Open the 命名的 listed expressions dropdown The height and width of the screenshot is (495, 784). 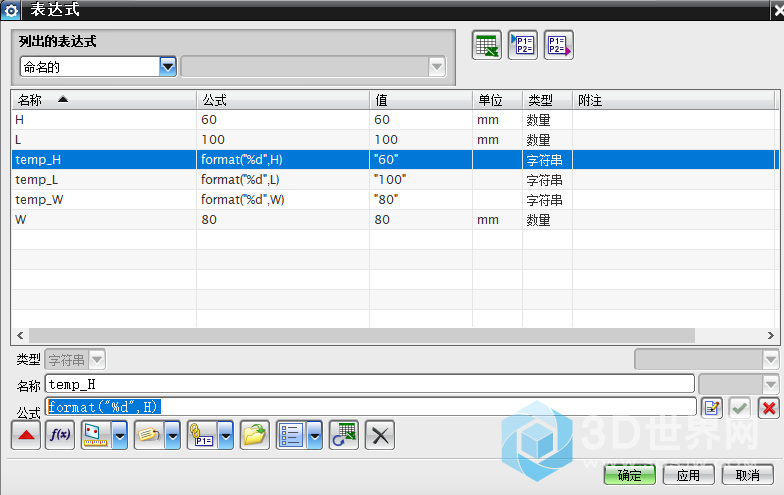(168, 67)
